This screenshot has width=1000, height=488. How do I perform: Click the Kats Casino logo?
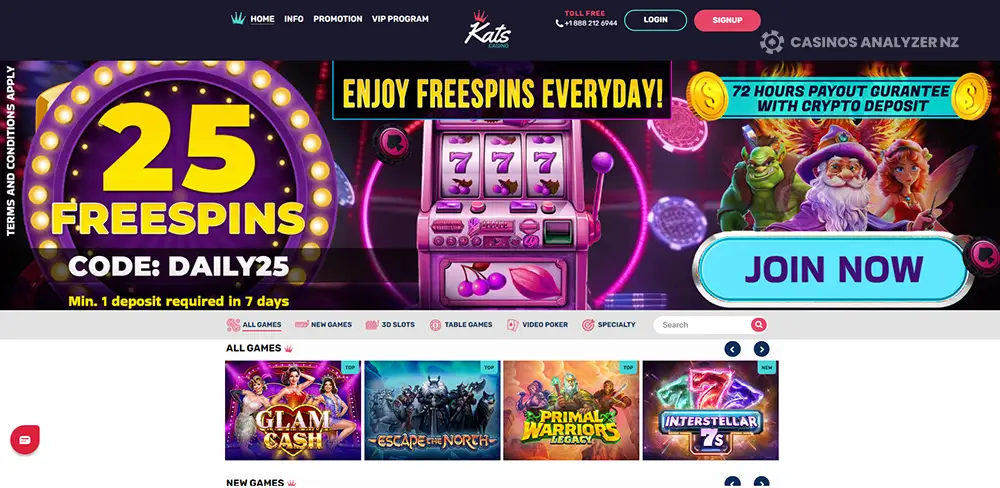tap(487, 29)
